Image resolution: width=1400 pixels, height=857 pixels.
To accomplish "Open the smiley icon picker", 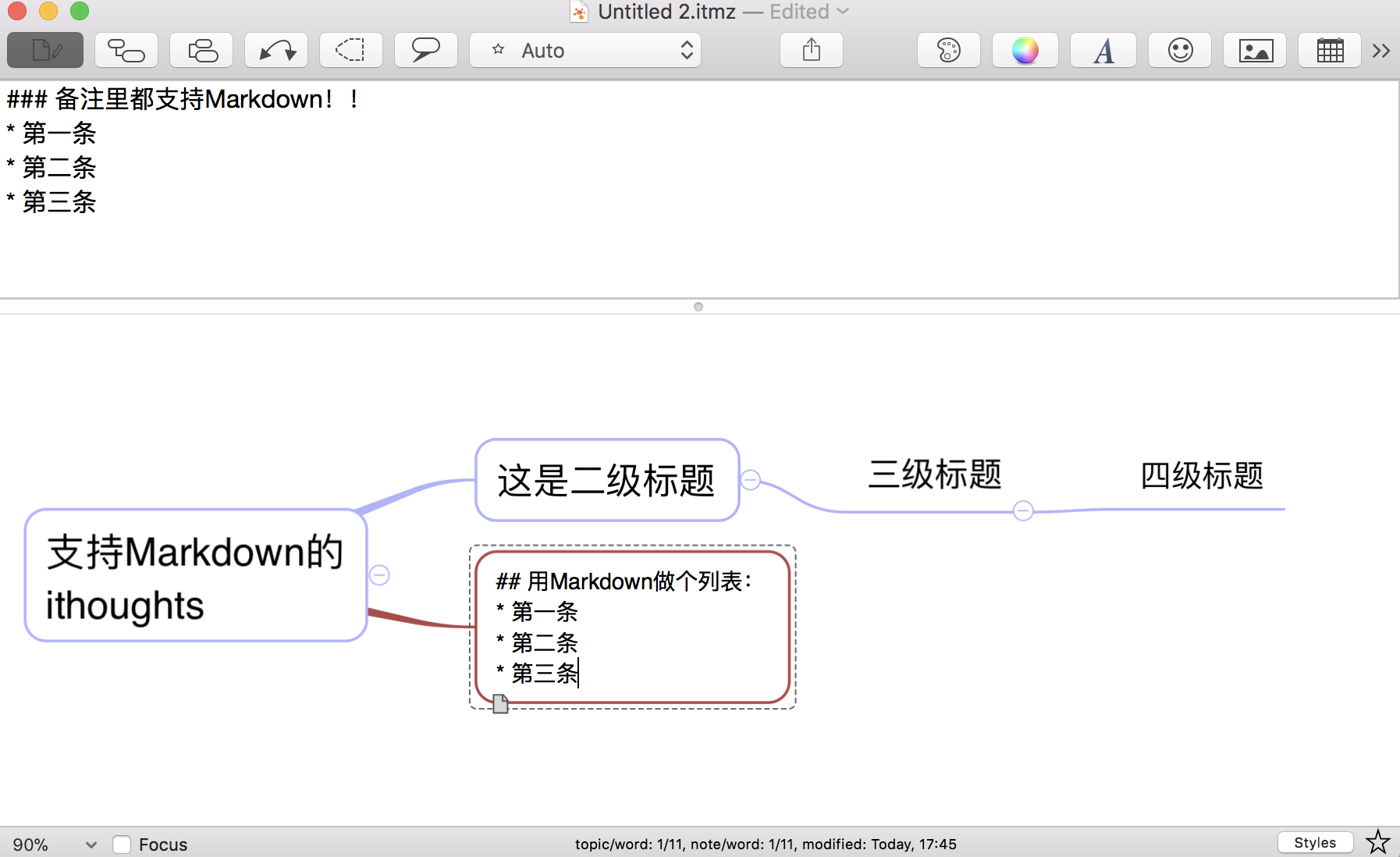I will tap(1180, 51).
